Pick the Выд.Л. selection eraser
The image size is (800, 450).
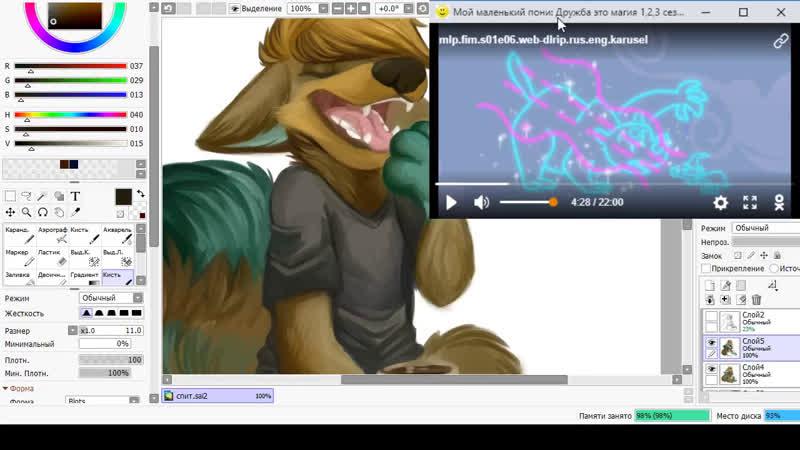click(x=117, y=258)
